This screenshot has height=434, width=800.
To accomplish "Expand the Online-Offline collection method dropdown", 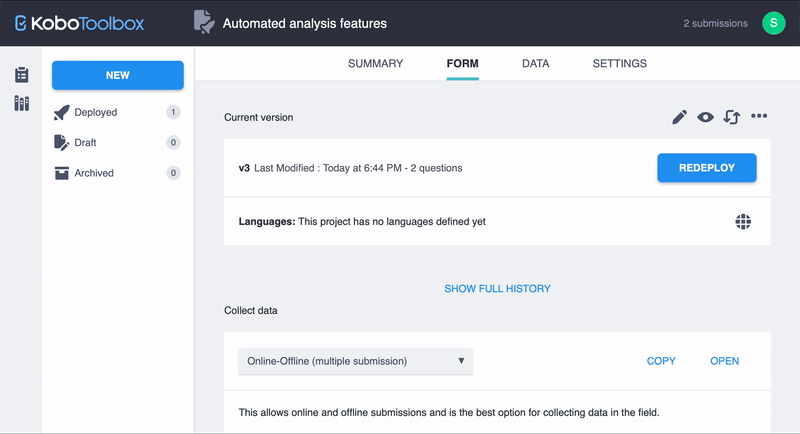I will pos(355,361).
